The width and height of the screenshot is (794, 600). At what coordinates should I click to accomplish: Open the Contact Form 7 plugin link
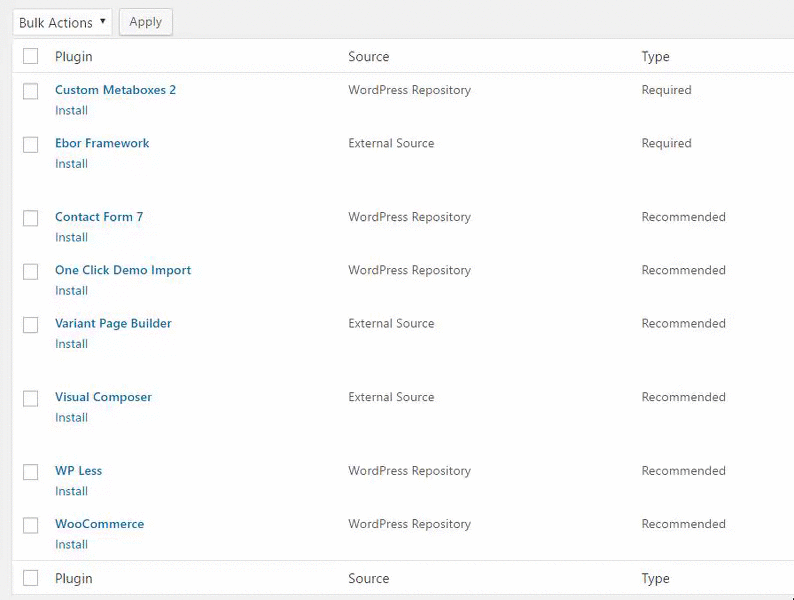99,217
